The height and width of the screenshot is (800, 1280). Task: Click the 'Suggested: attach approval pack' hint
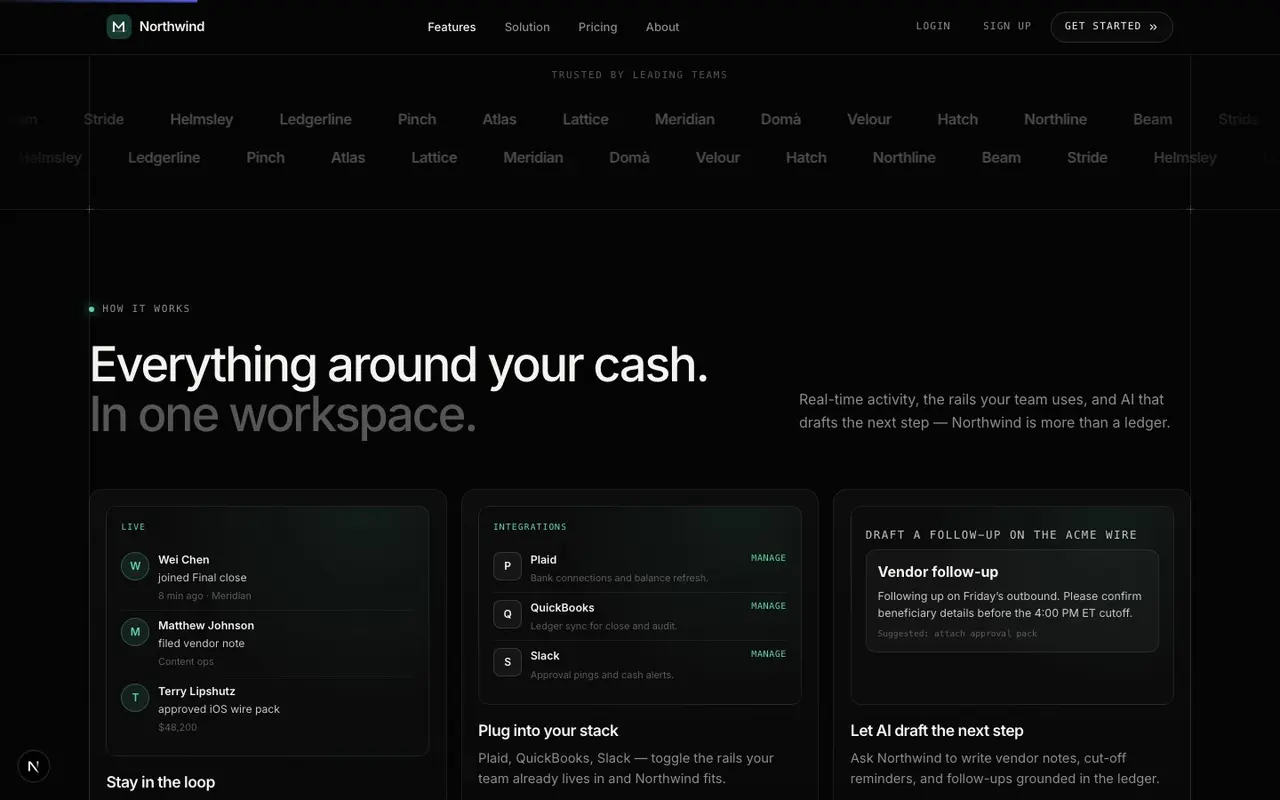pyautogui.click(x=958, y=634)
